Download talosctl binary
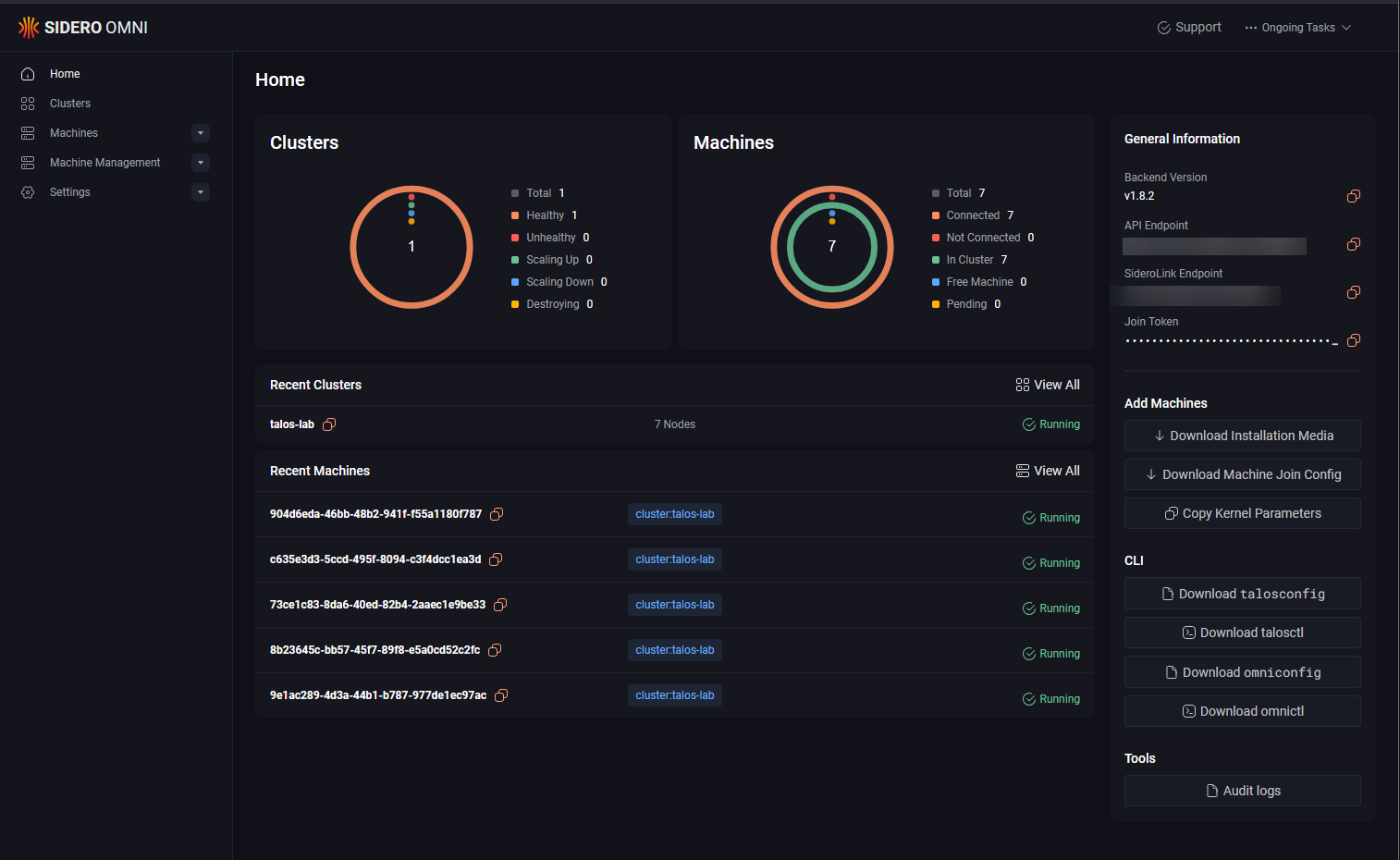The height and width of the screenshot is (860, 1400). [1243, 633]
